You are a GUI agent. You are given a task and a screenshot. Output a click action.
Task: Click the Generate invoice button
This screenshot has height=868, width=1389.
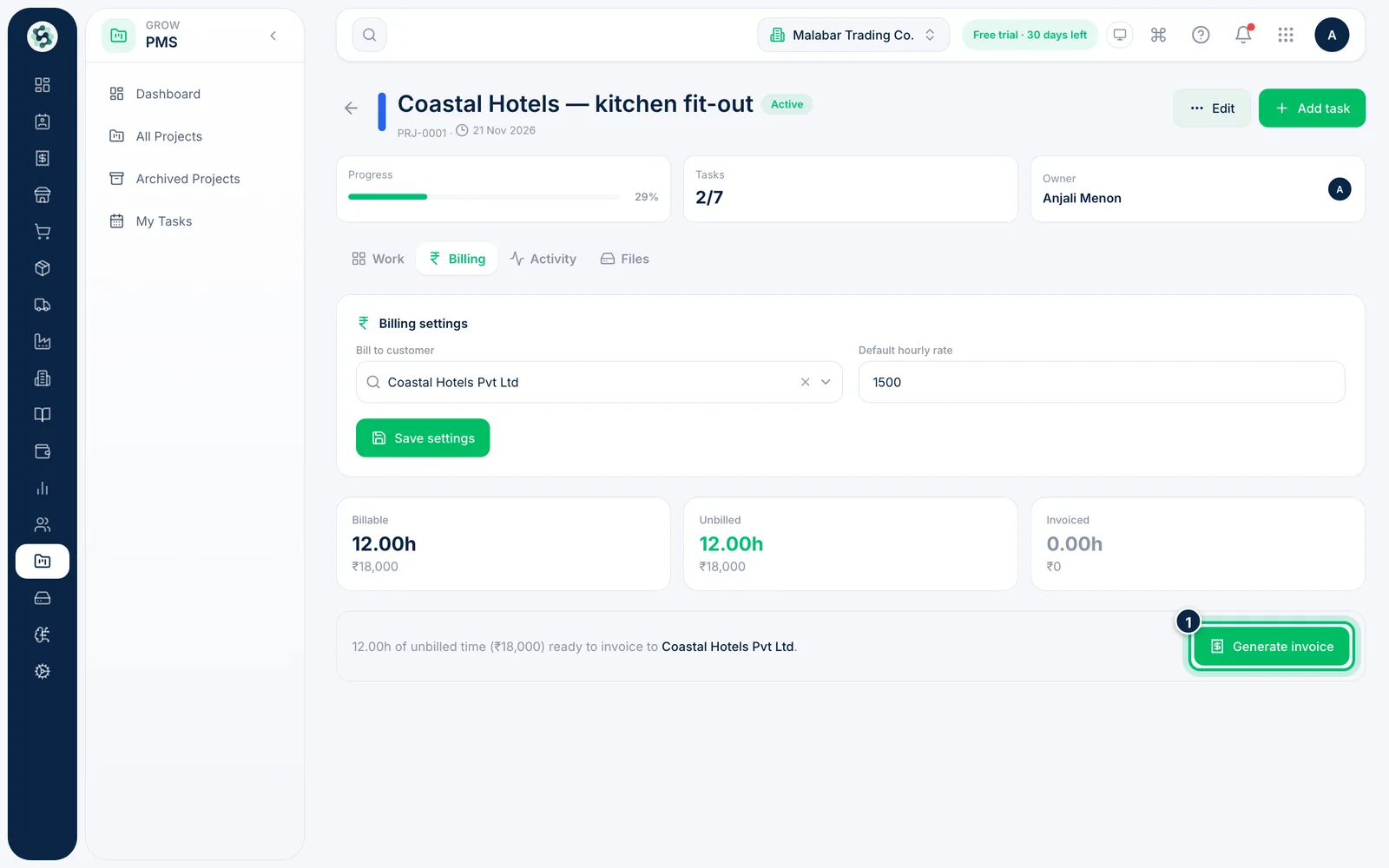tap(1271, 647)
